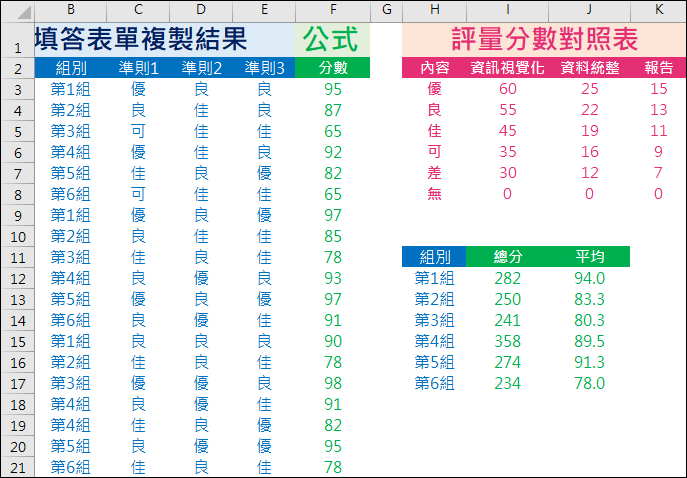This screenshot has height=478, width=687.
Task: Select row 21 header
Action: tap(18, 467)
